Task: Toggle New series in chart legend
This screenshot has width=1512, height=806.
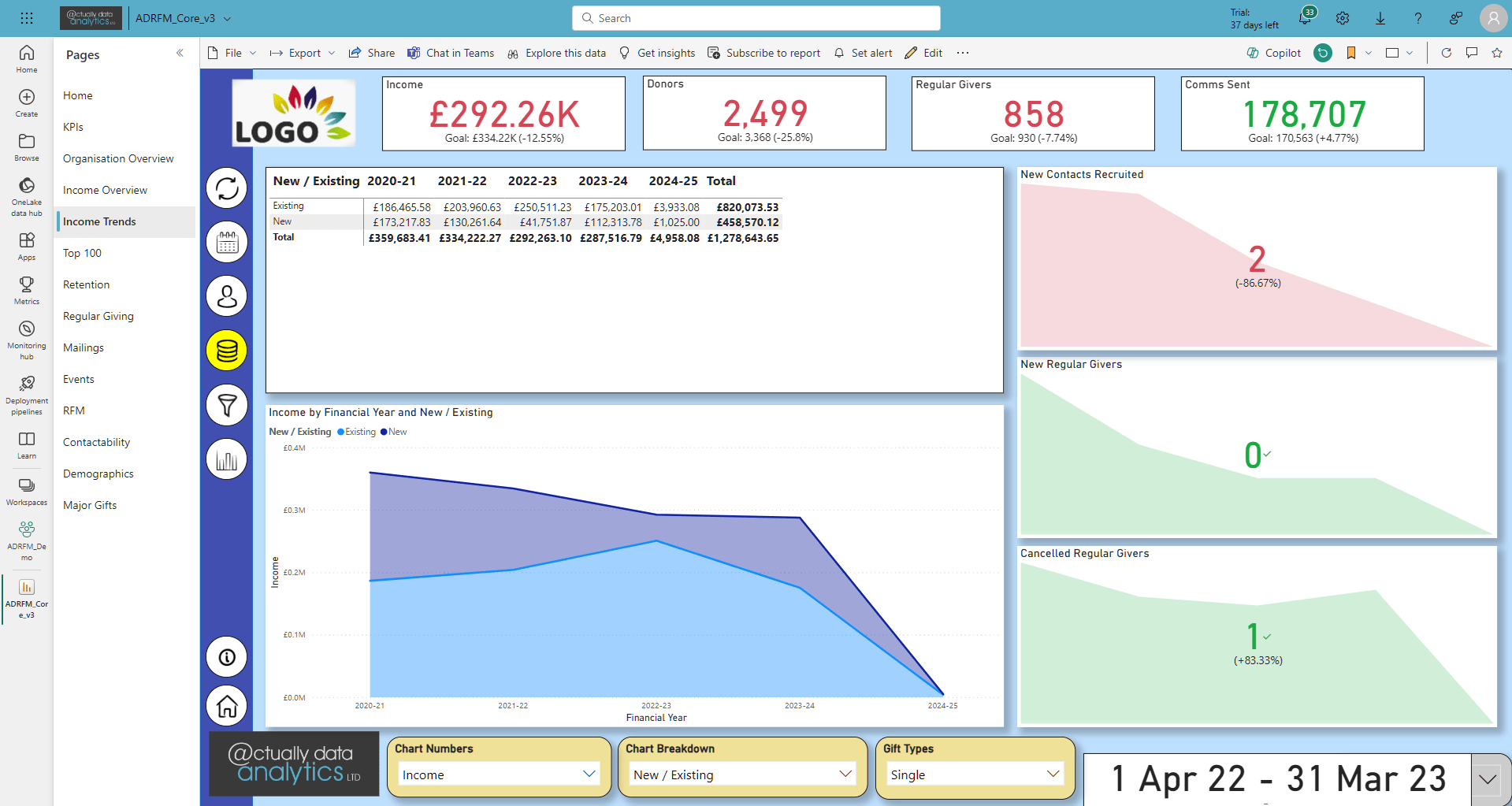Action: 397,432
